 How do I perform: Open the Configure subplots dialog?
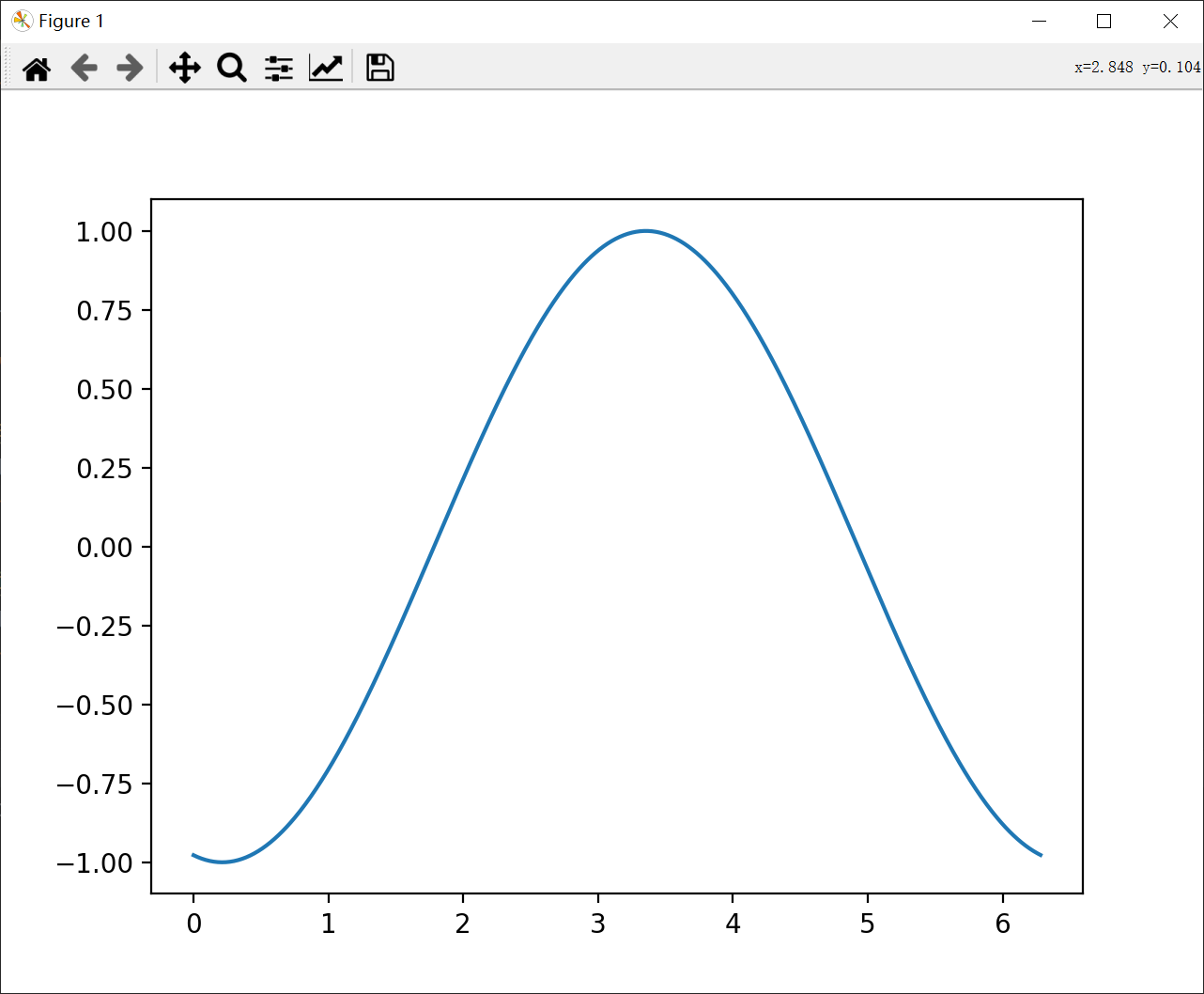(279, 68)
